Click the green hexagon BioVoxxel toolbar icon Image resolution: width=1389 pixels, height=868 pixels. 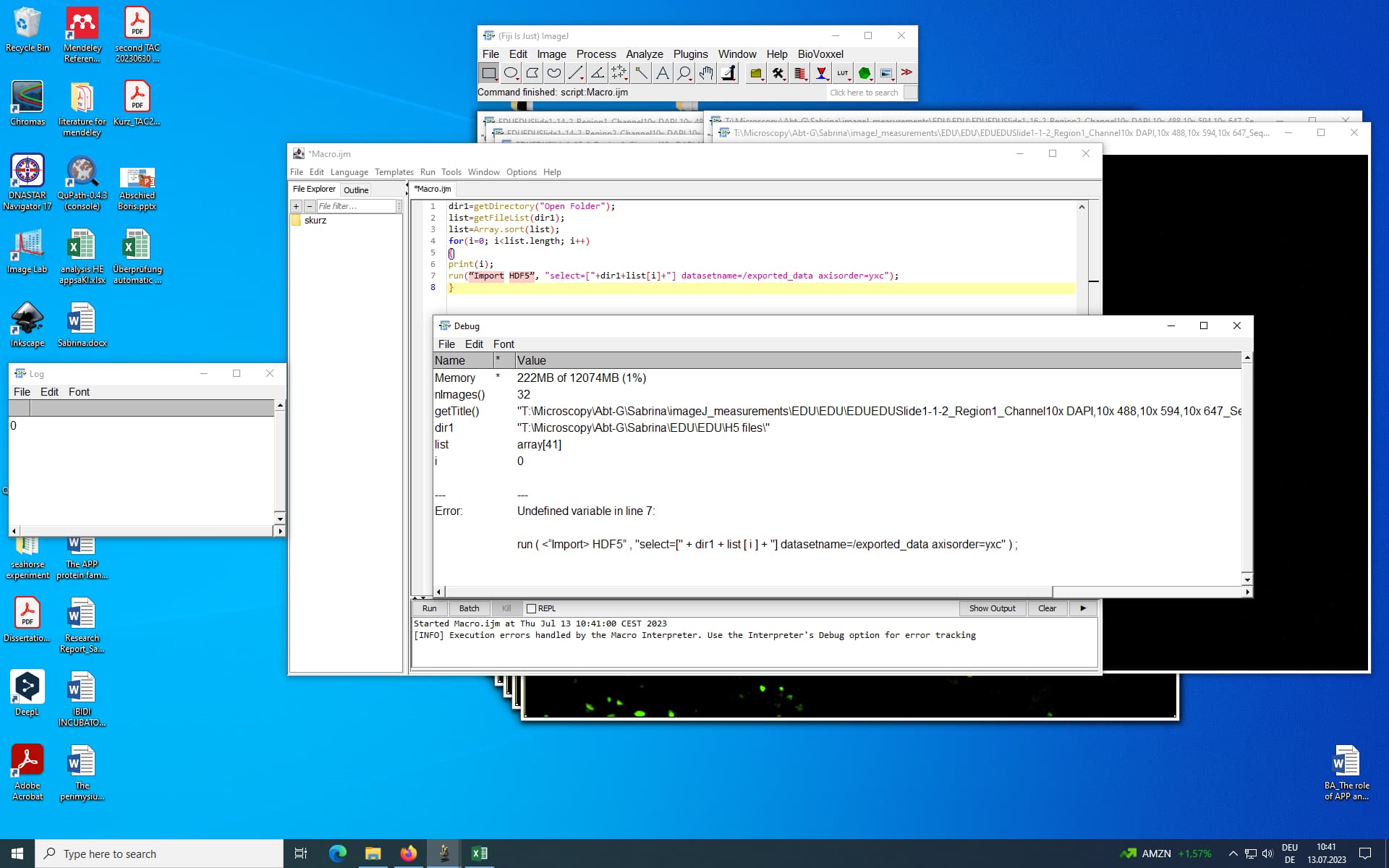click(x=865, y=72)
